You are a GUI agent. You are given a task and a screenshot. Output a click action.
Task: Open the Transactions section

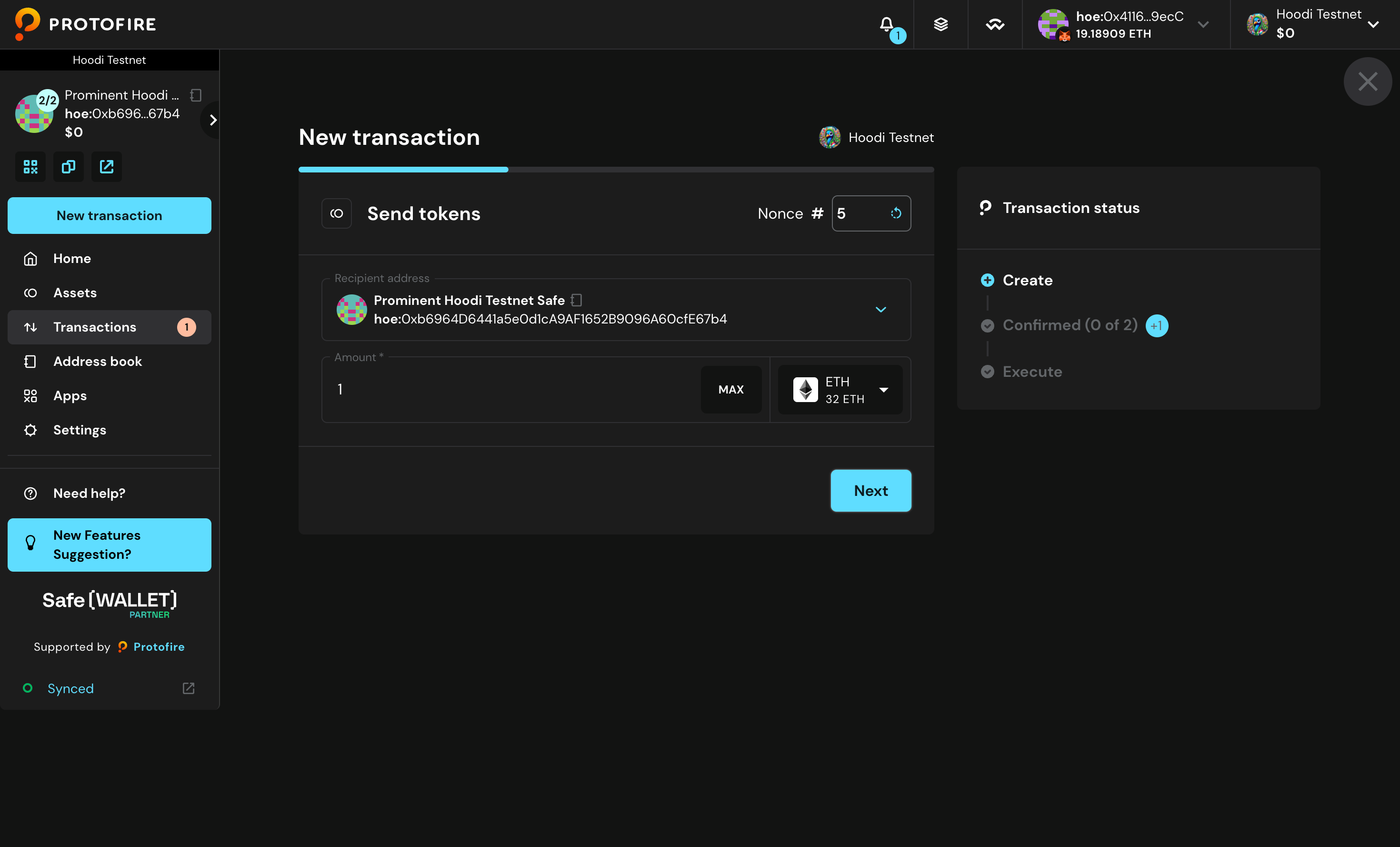click(x=94, y=327)
